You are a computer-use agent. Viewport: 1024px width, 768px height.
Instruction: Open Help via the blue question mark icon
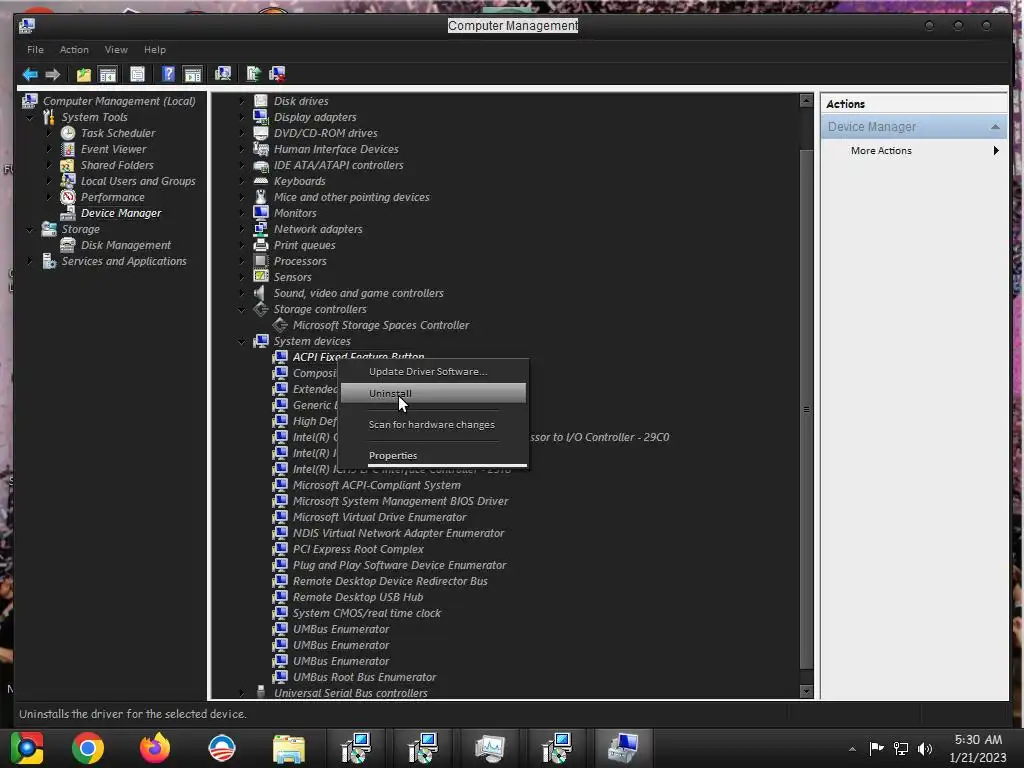168,74
